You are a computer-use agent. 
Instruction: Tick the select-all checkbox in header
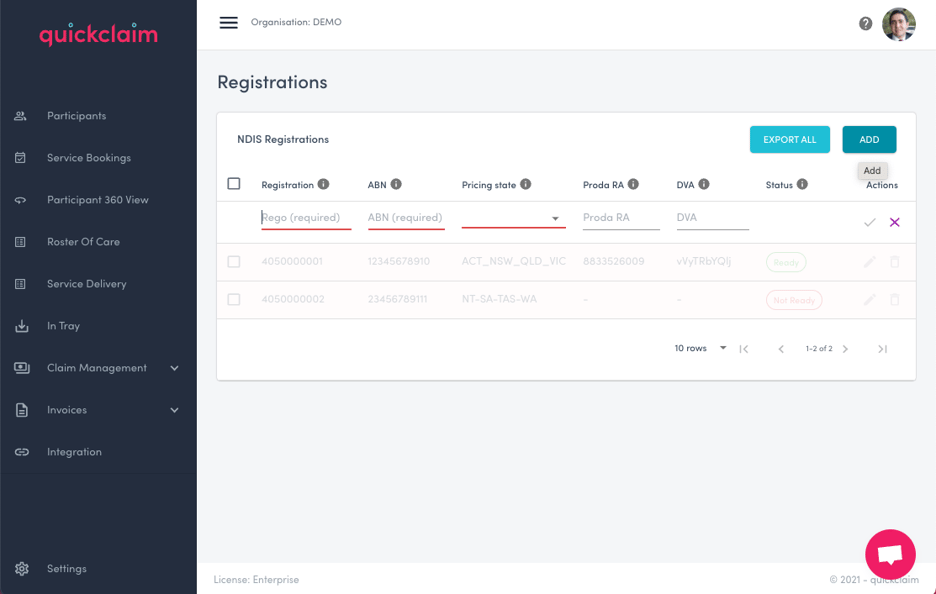coord(234,184)
